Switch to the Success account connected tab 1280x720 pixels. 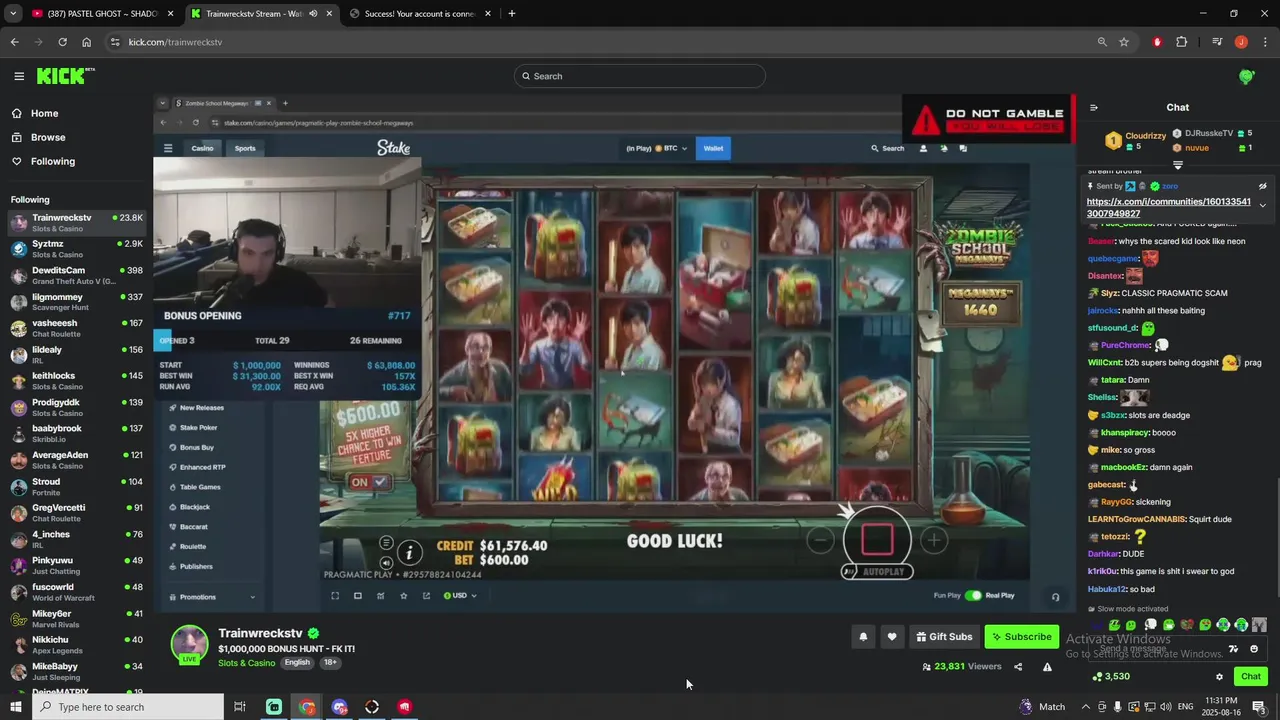(420, 14)
